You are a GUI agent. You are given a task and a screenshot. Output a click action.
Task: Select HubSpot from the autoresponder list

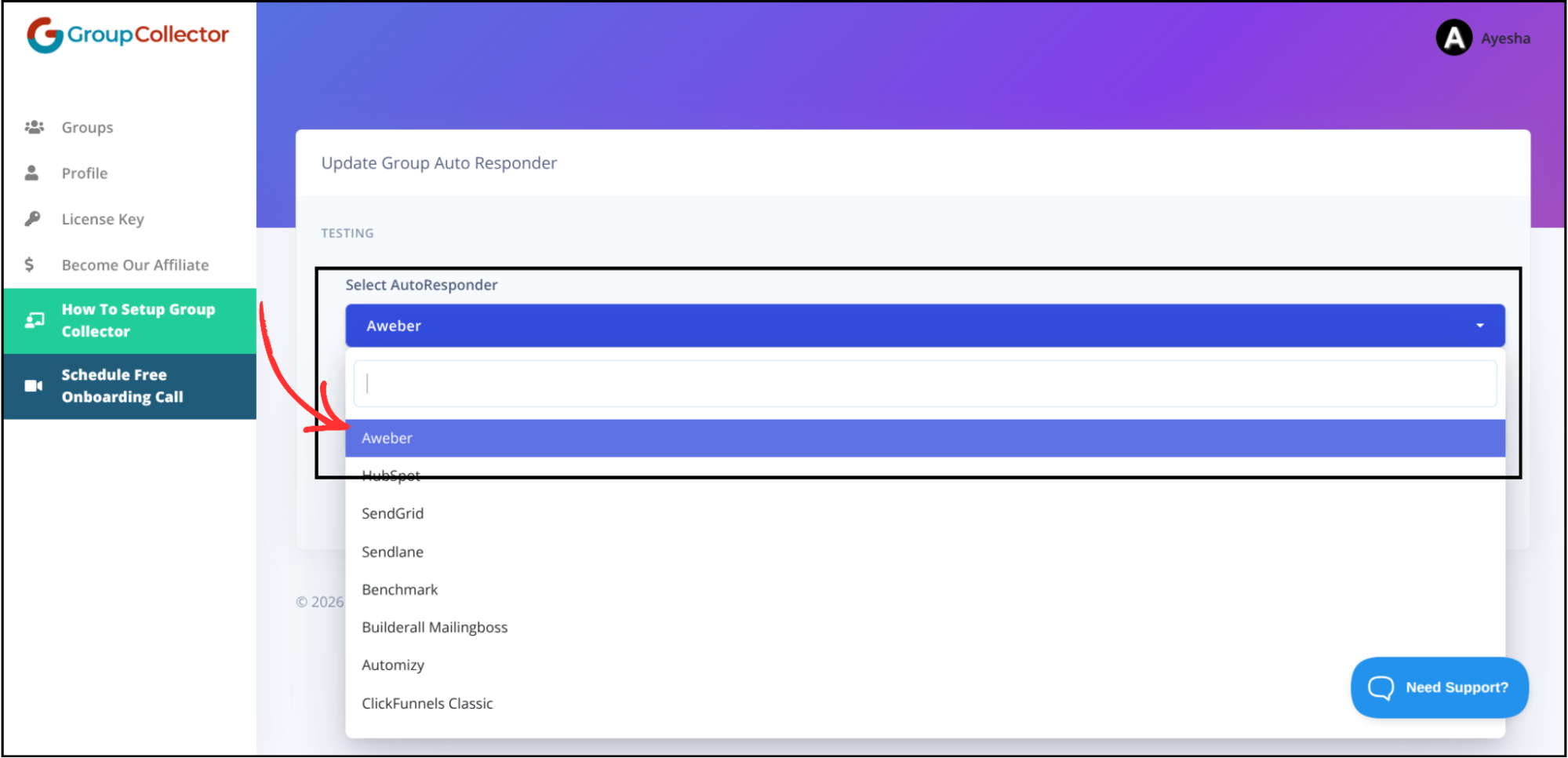tap(391, 475)
